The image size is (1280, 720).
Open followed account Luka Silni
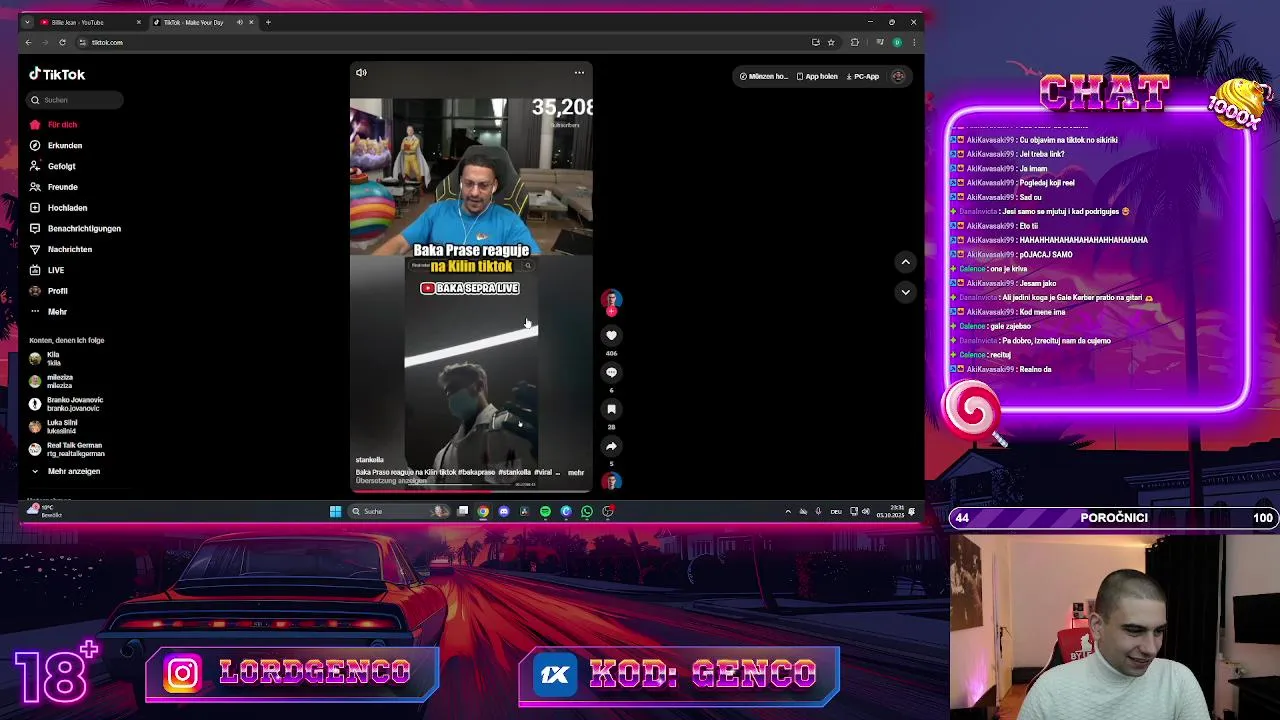(x=53, y=427)
